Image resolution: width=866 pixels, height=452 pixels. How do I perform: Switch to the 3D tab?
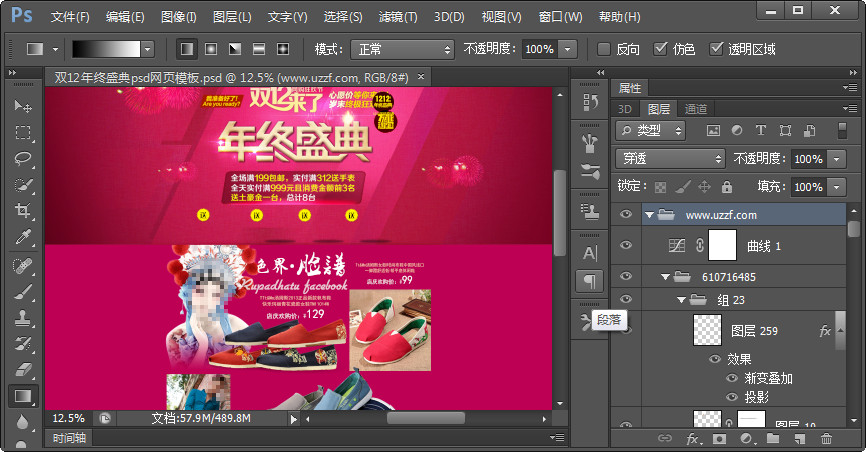click(x=625, y=109)
